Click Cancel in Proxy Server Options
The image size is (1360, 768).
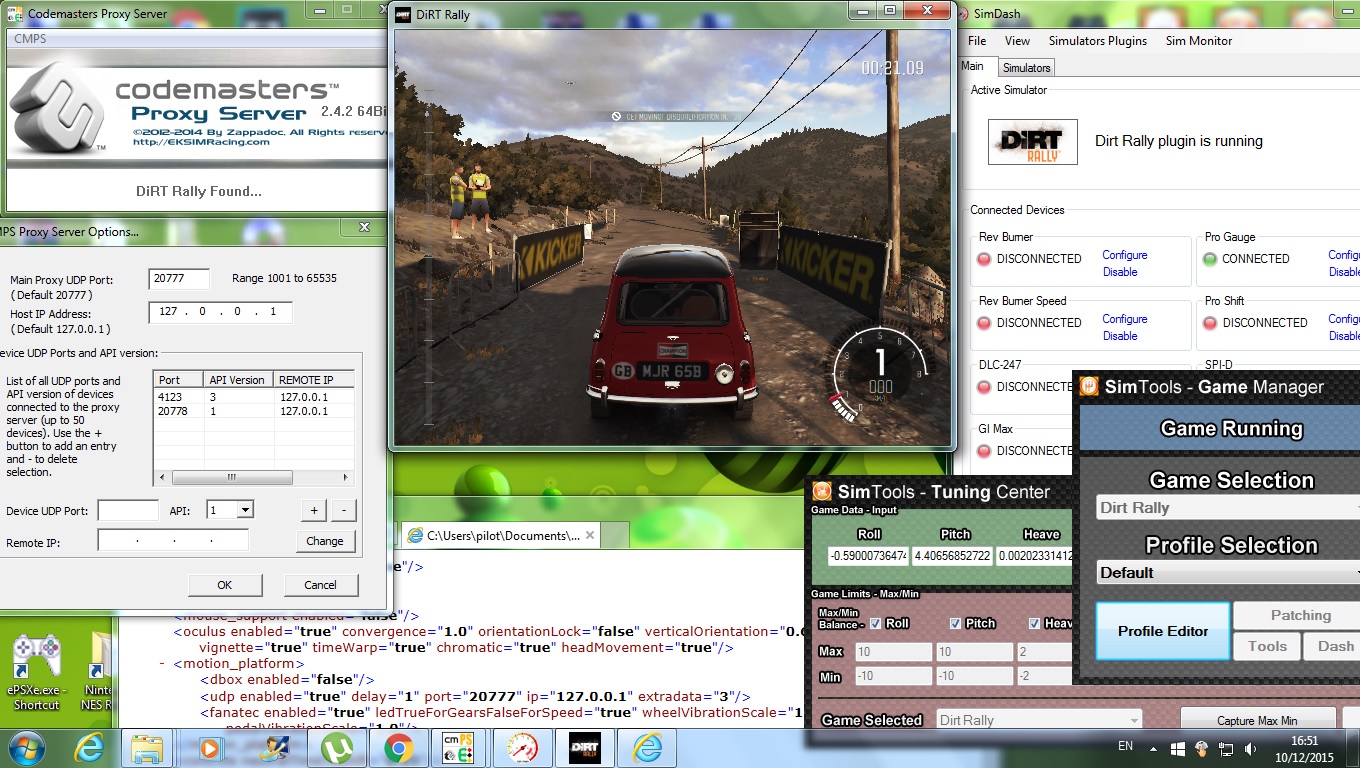pyautogui.click(x=320, y=585)
